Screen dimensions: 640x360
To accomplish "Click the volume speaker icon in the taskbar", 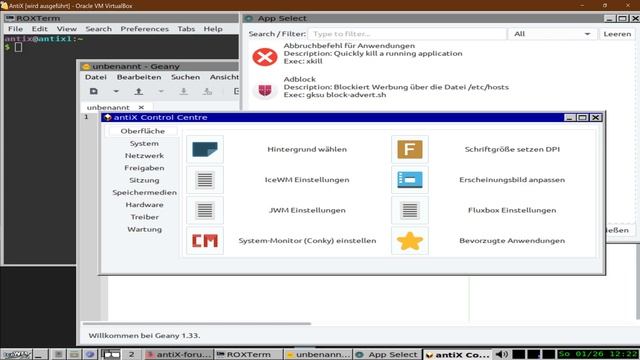I will tap(501, 354).
